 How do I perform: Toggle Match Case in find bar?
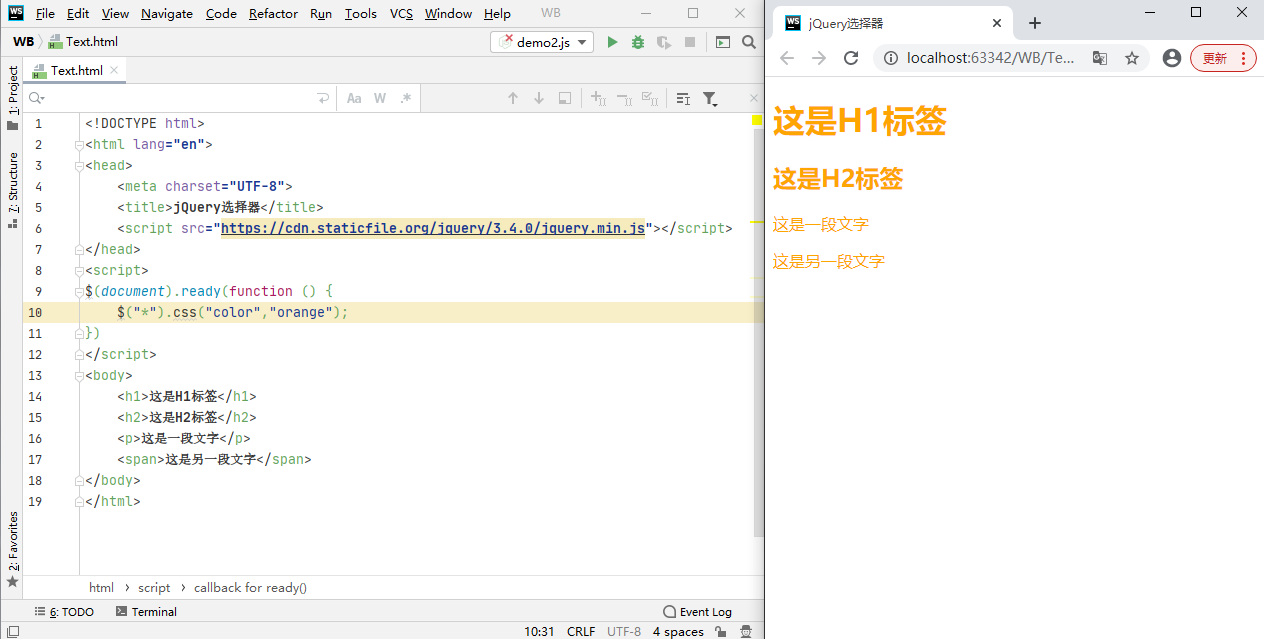pos(354,98)
